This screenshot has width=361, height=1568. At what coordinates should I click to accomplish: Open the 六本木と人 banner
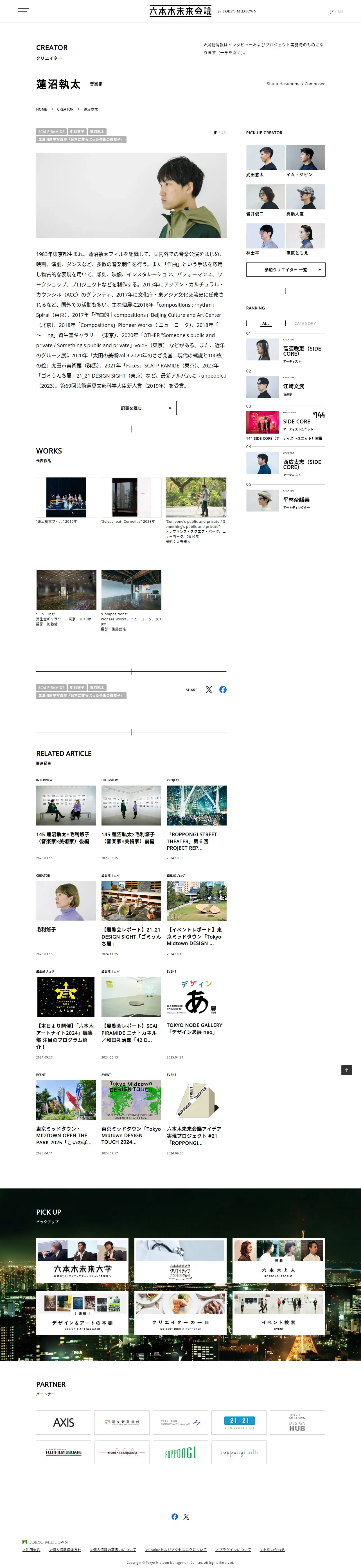[278, 1260]
